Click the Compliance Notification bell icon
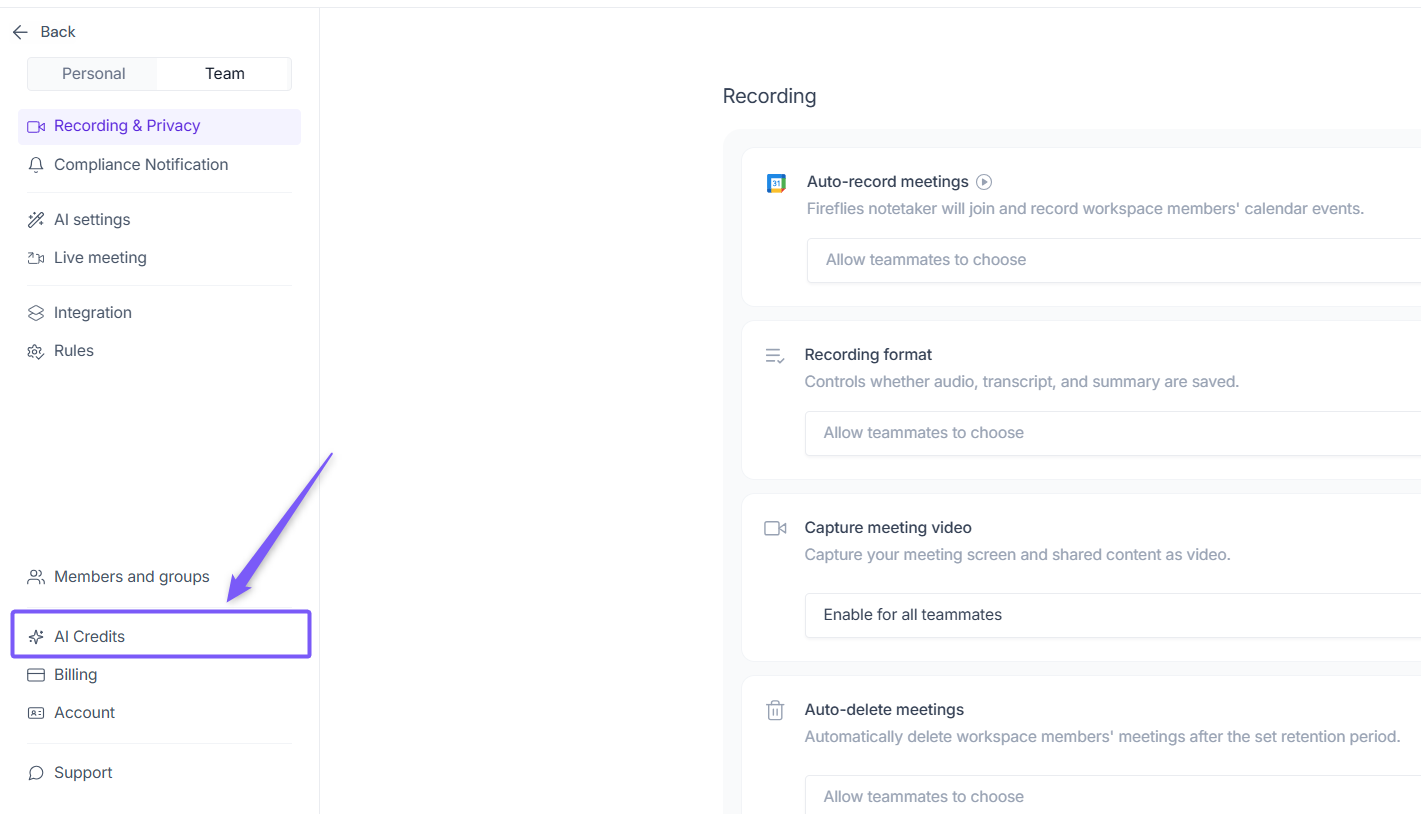Image resolution: width=1421 pixels, height=814 pixels. 36,165
